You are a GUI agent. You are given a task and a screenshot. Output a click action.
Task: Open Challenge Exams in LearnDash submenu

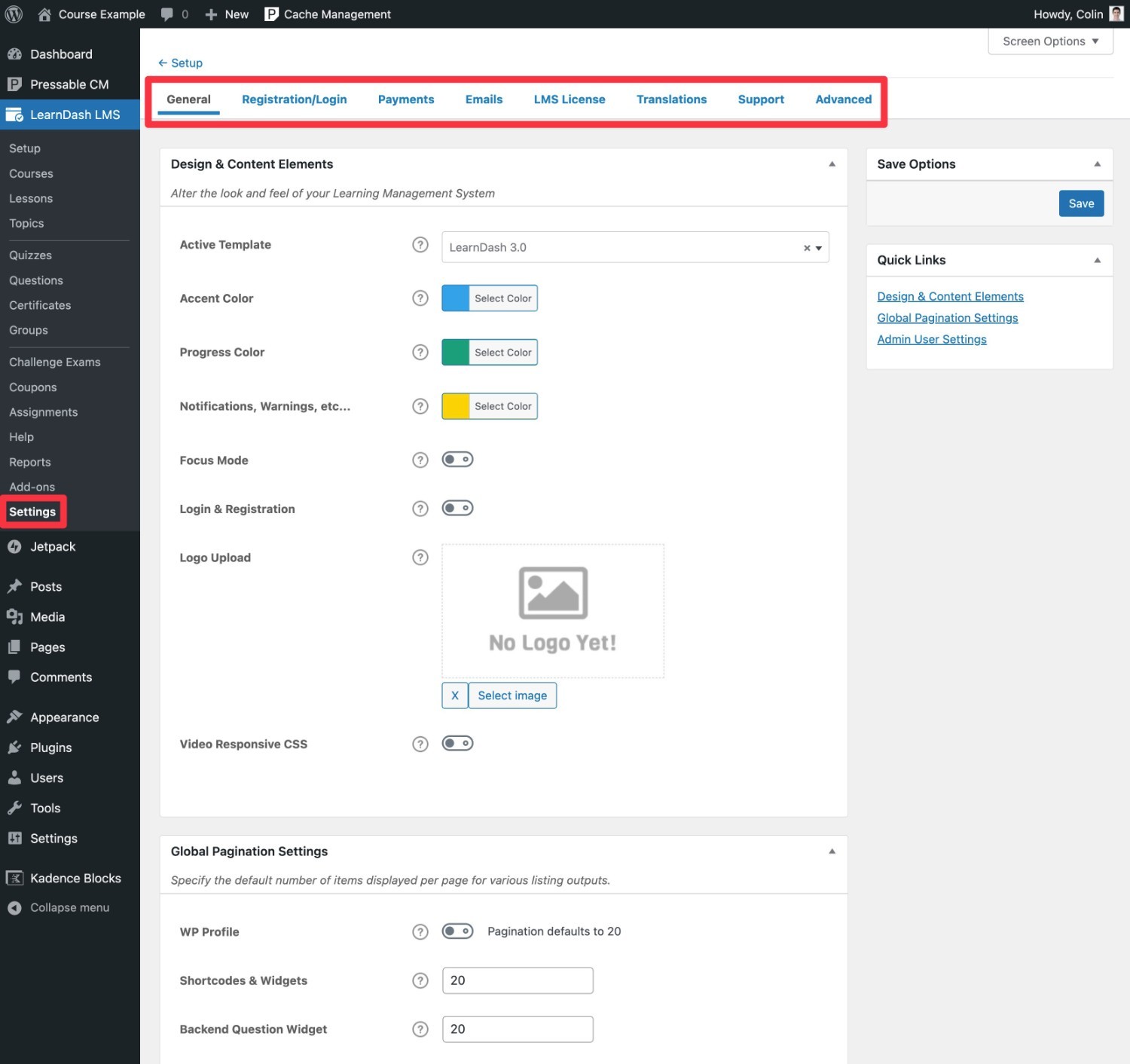point(54,362)
